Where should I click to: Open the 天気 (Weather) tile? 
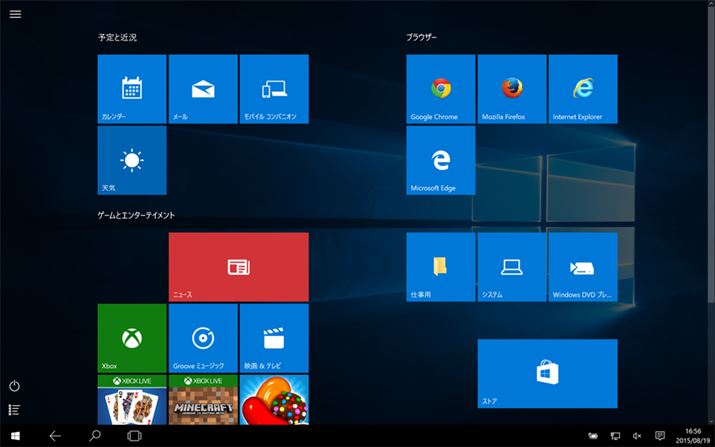132,160
